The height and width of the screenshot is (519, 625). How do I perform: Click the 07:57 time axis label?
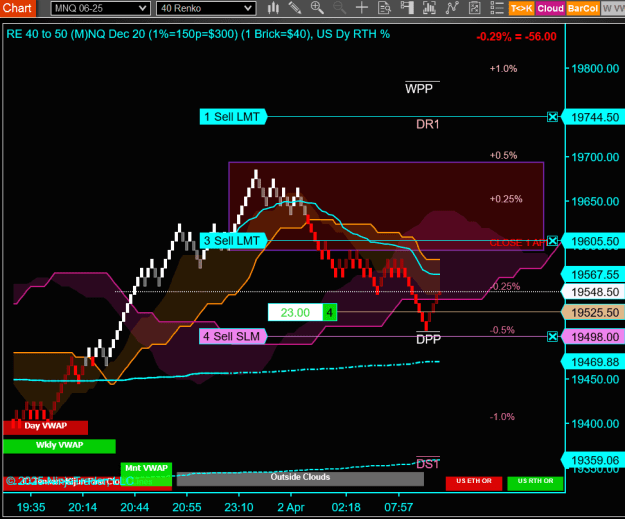click(399, 507)
